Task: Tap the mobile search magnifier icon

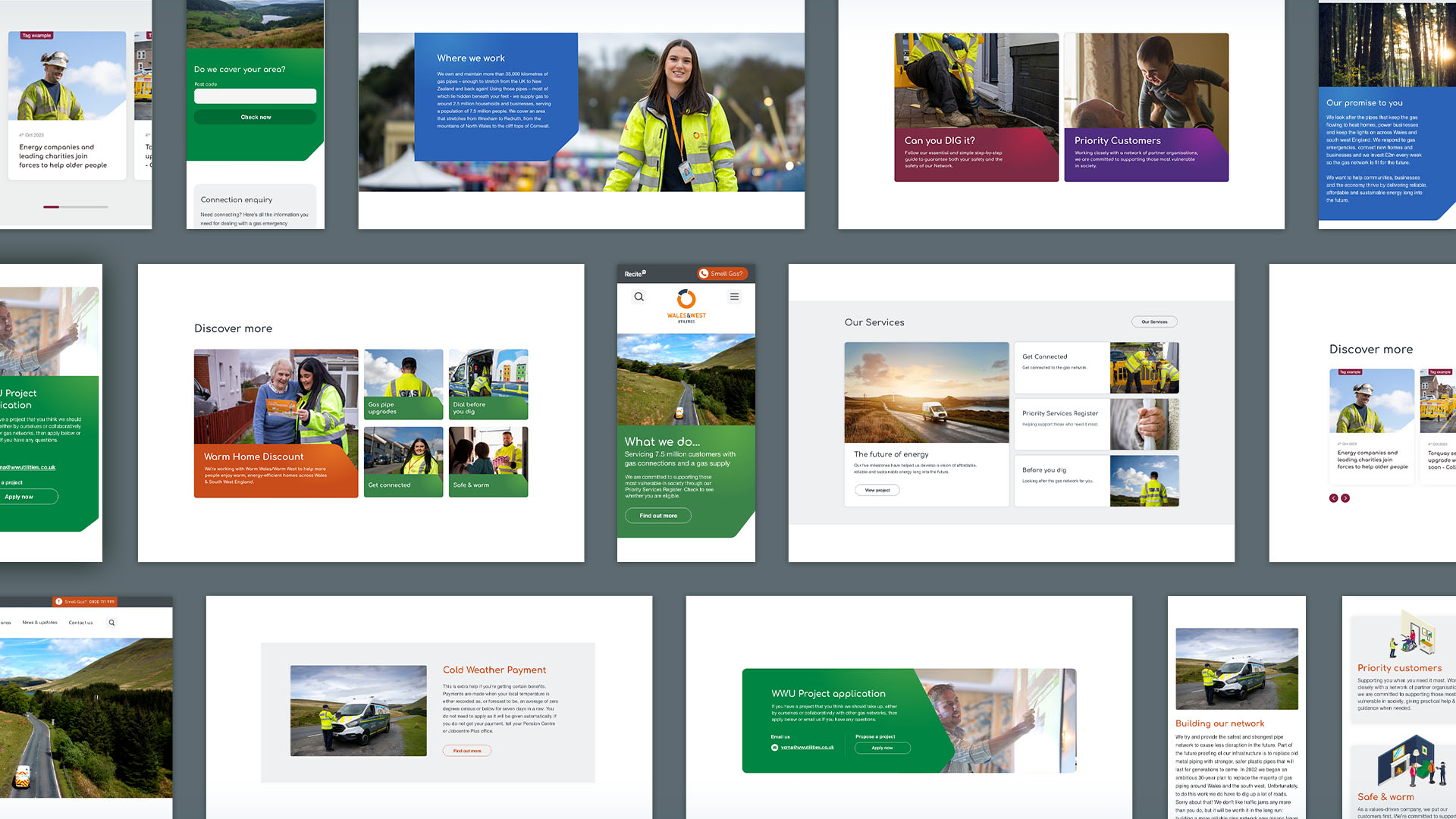Action: click(x=639, y=297)
